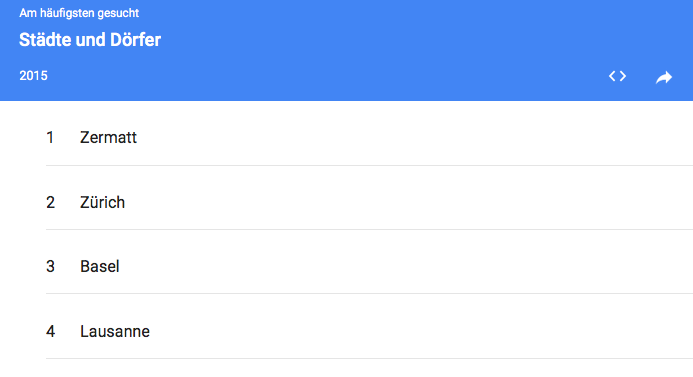Click the rank number 1
Image resolution: width=693 pixels, height=377 pixels.
click(x=50, y=137)
